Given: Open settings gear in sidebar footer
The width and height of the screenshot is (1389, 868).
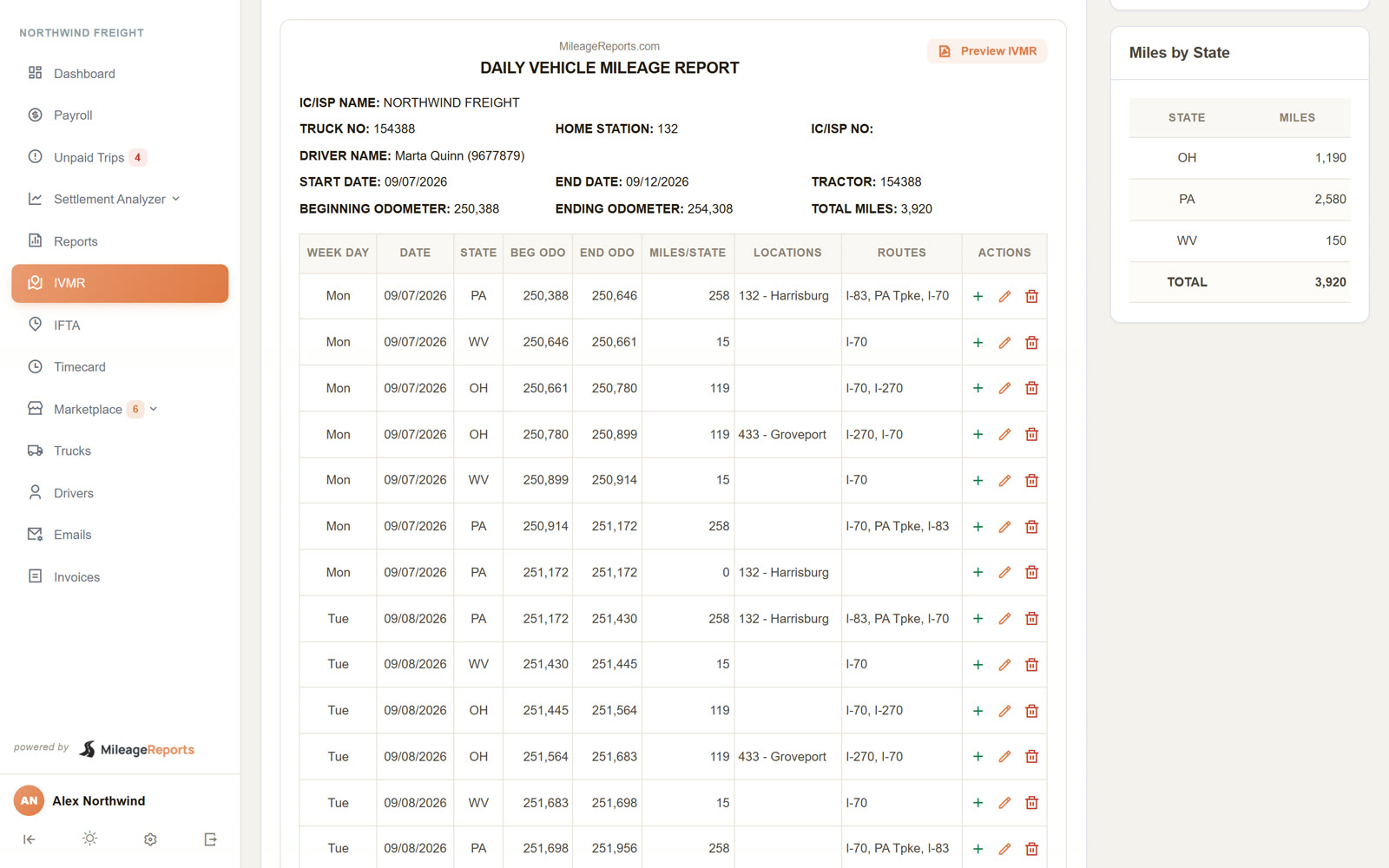Looking at the screenshot, I should [x=150, y=838].
